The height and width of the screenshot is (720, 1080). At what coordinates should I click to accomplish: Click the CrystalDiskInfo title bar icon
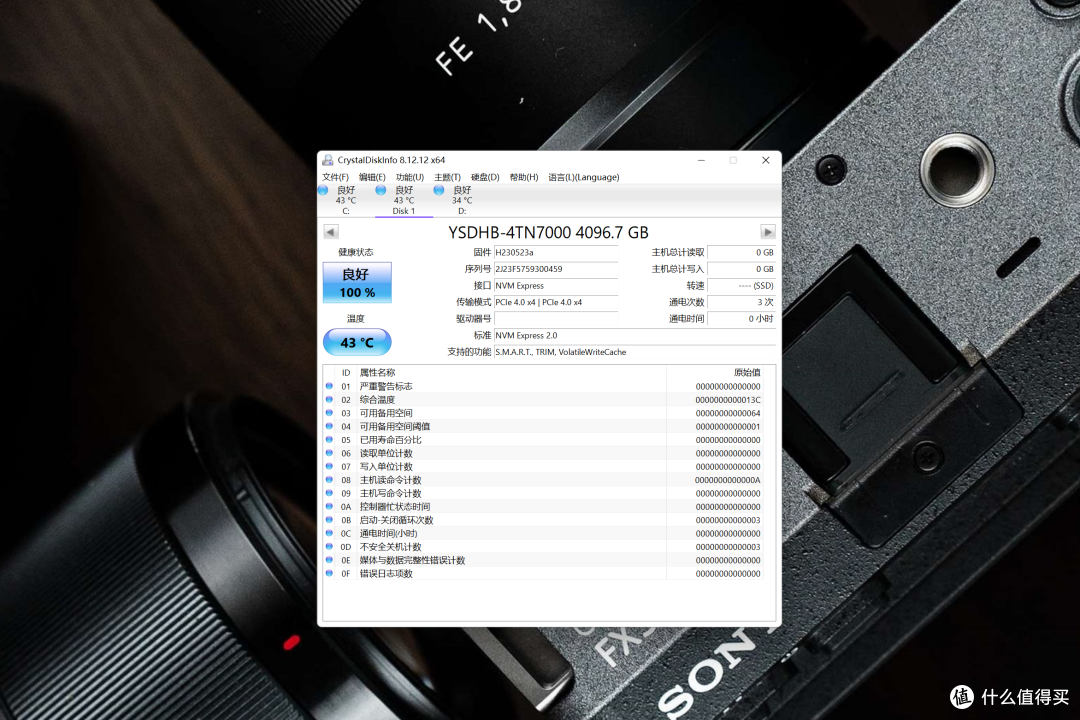(x=328, y=160)
